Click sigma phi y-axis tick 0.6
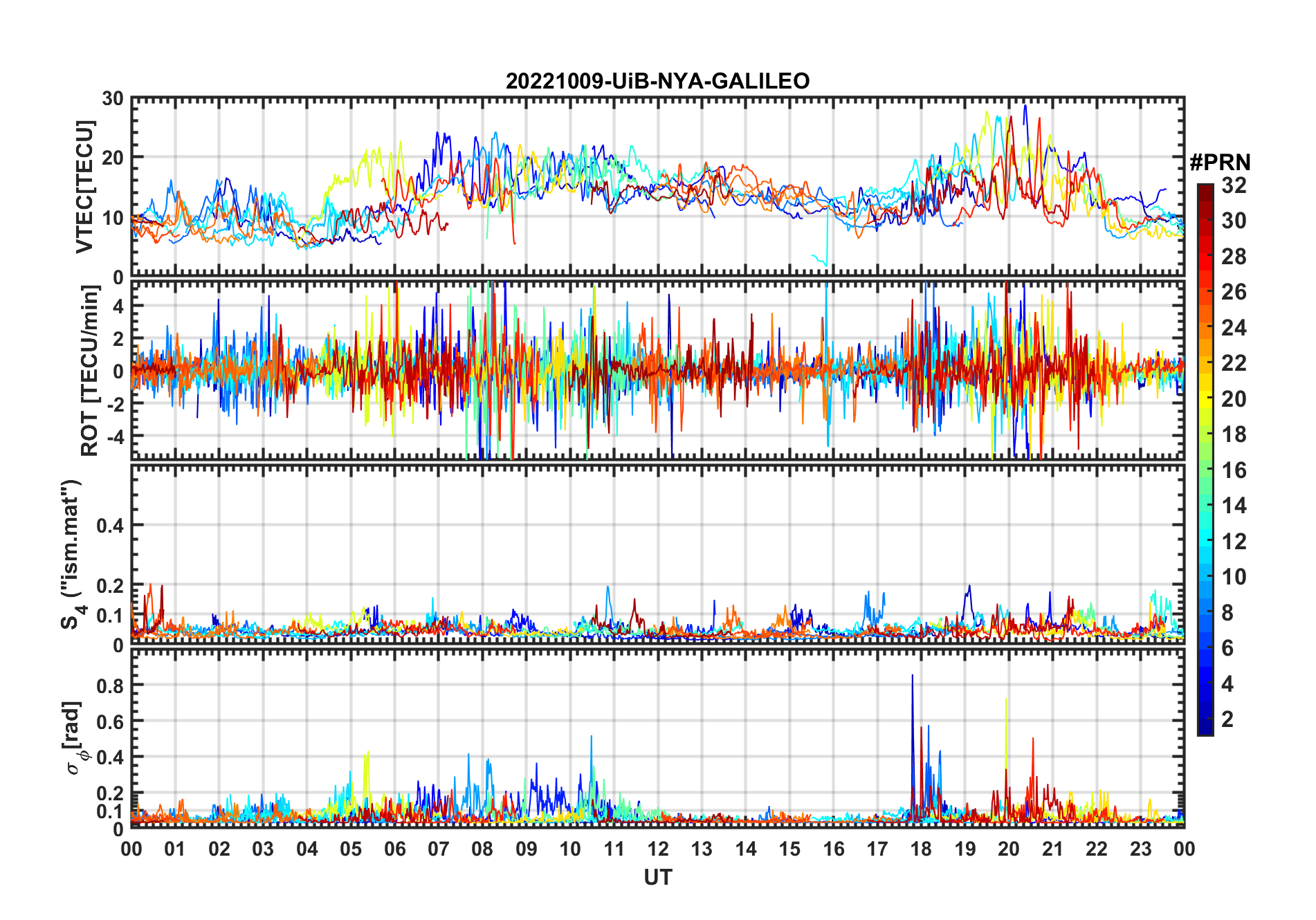The image size is (1316, 920). pyautogui.click(x=109, y=722)
